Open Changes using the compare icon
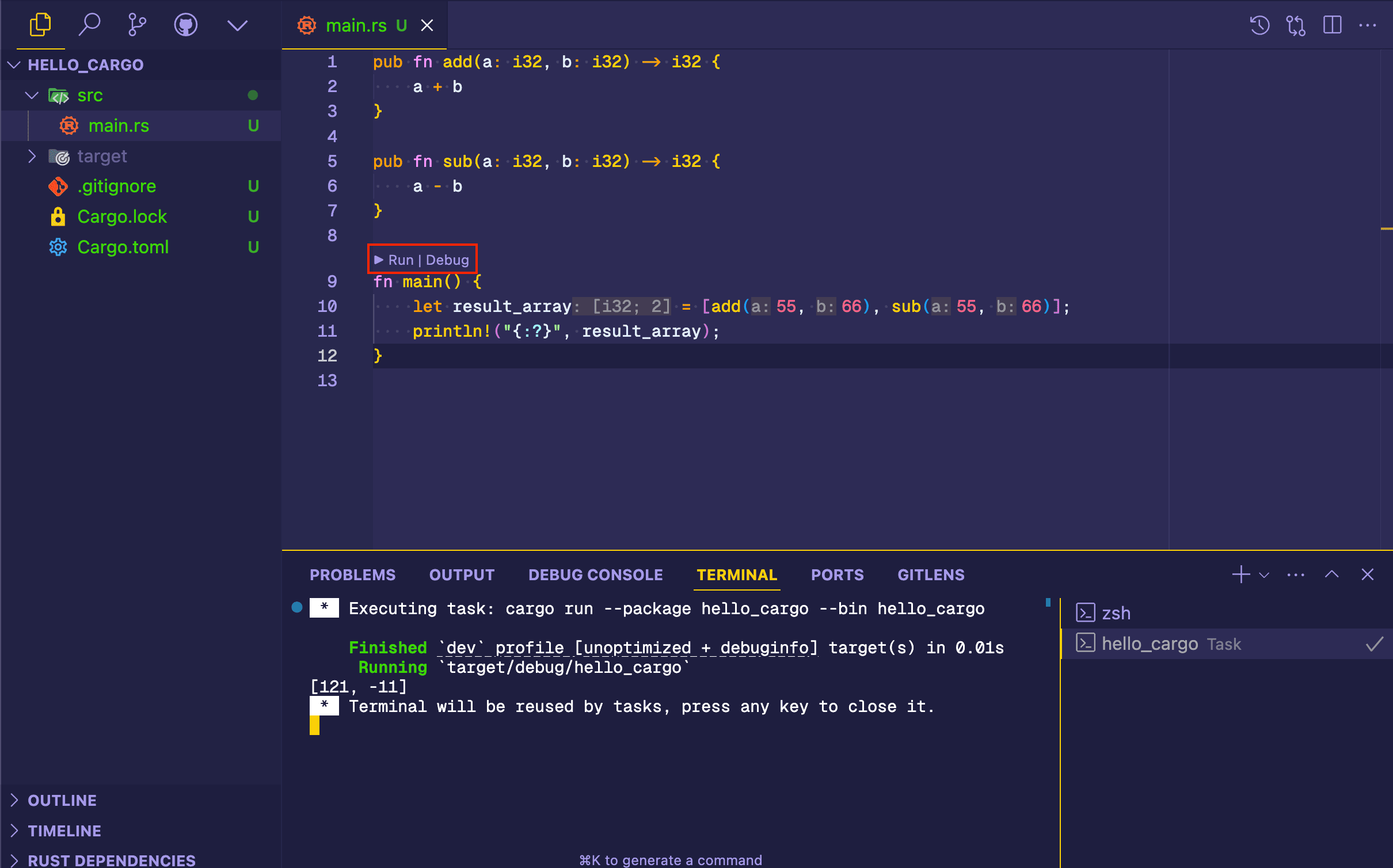Viewport: 1393px width, 868px height. coord(1295,25)
